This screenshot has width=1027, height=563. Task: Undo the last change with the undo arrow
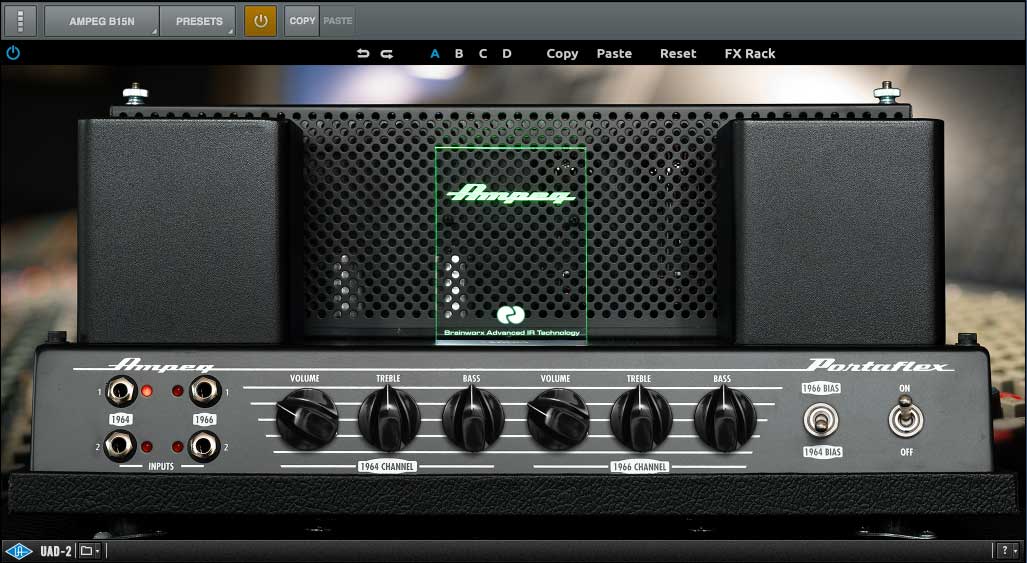(x=363, y=54)
